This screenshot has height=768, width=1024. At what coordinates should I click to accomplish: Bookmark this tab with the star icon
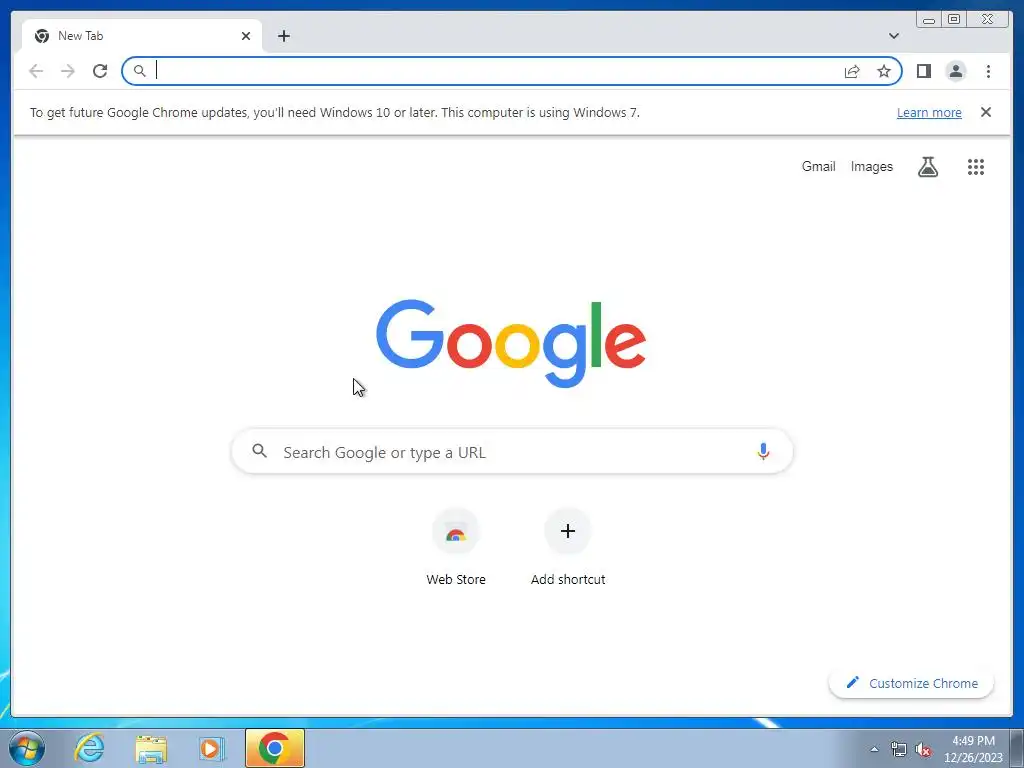point(884,71)
